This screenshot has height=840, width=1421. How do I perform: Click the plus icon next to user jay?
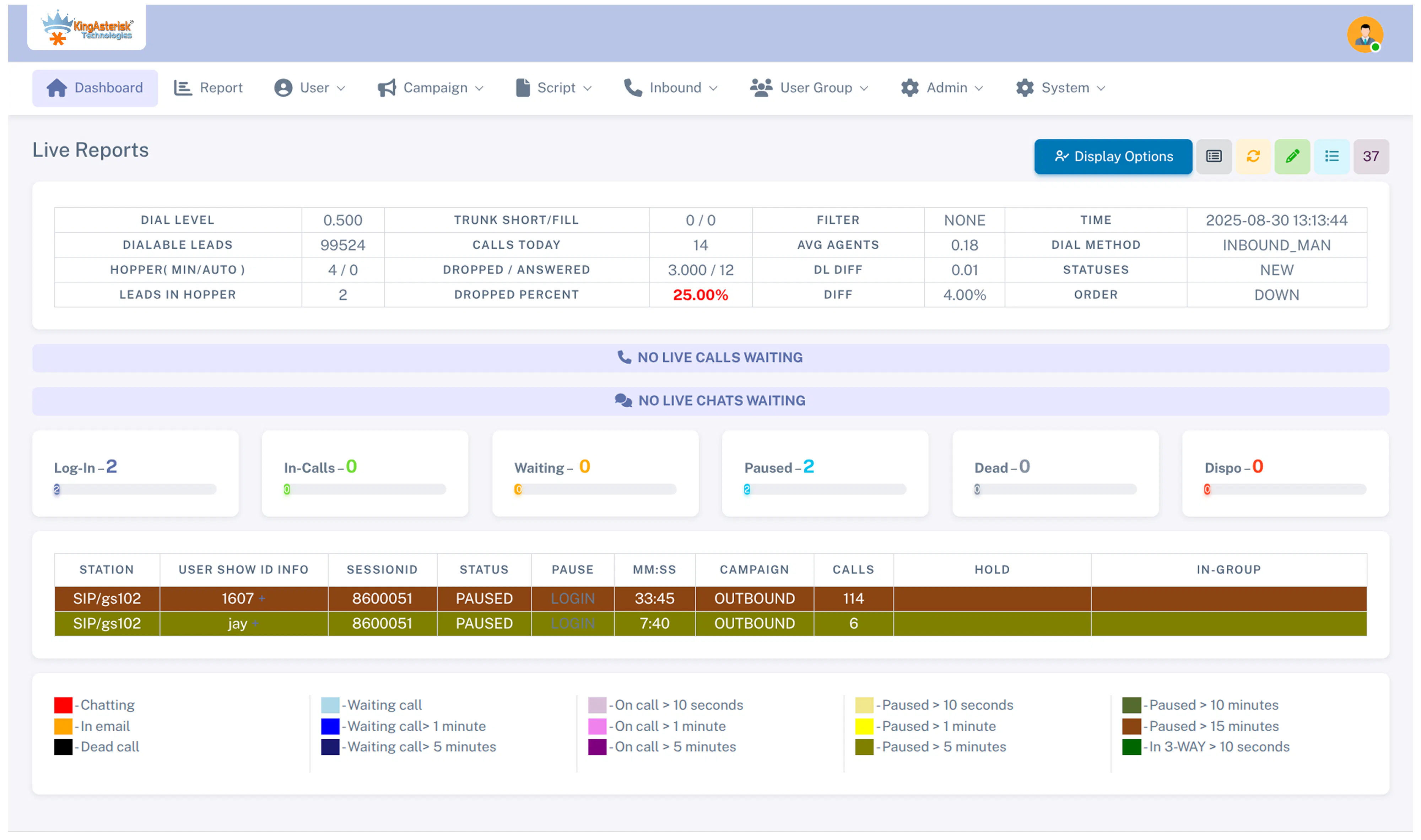(255, 623)
